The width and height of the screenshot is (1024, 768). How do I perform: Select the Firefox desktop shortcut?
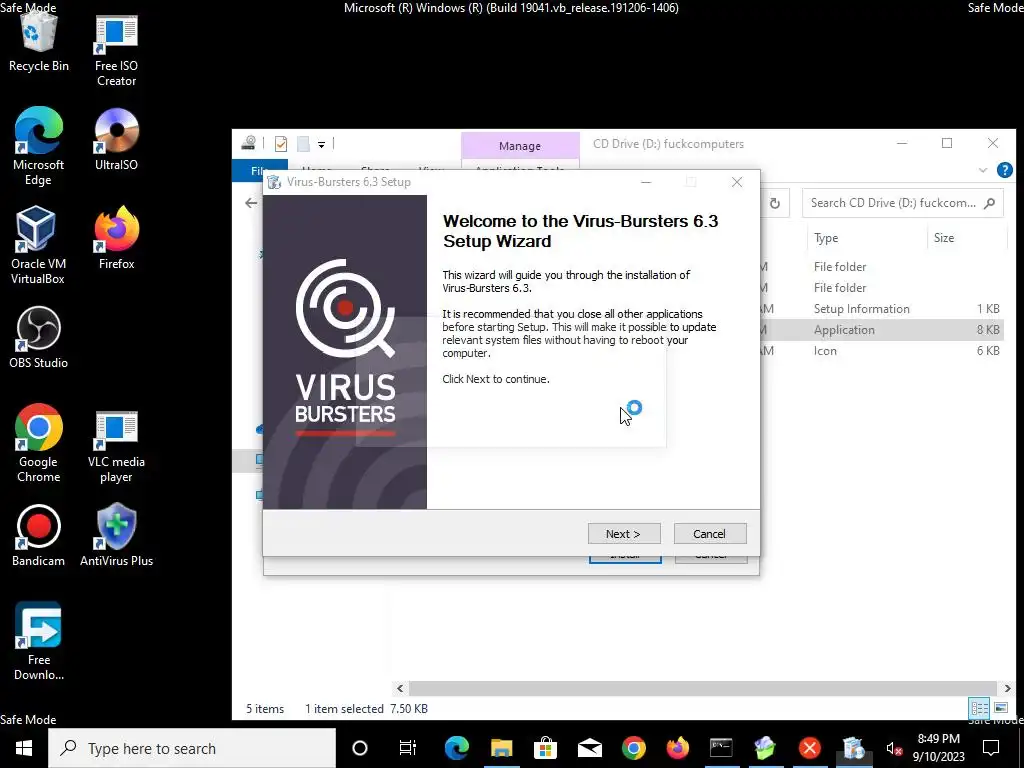[116, 238]
